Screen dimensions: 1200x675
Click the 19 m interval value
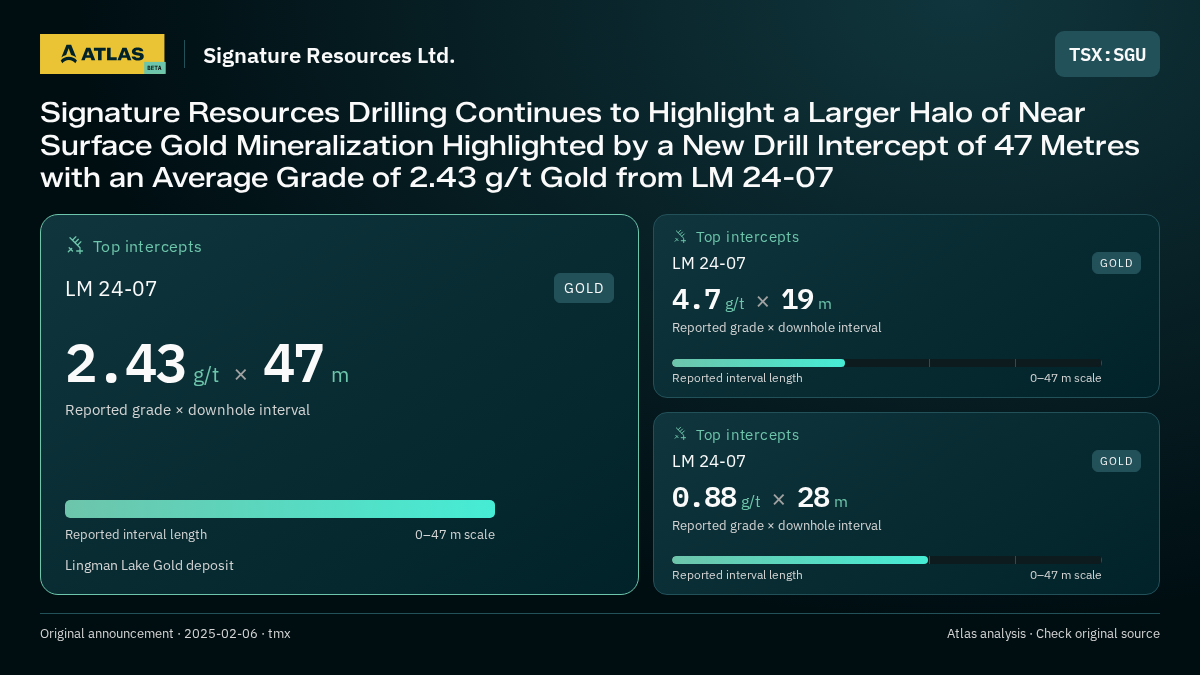click(x=806, y=300)
